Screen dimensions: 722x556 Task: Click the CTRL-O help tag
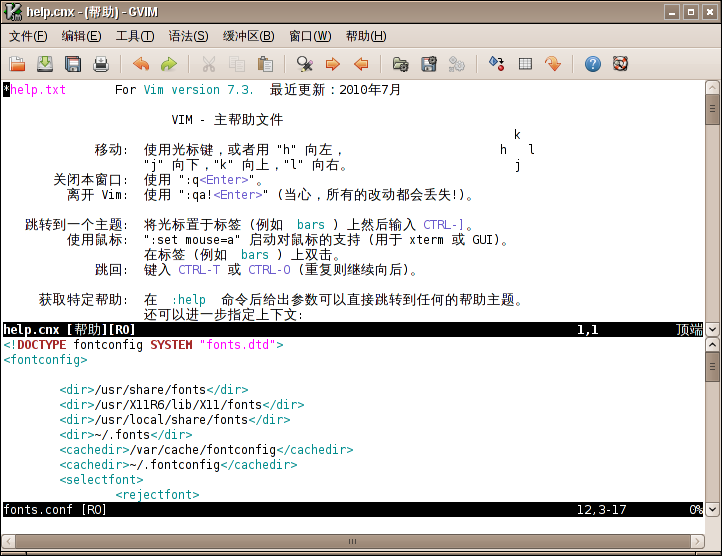(269, 269)
